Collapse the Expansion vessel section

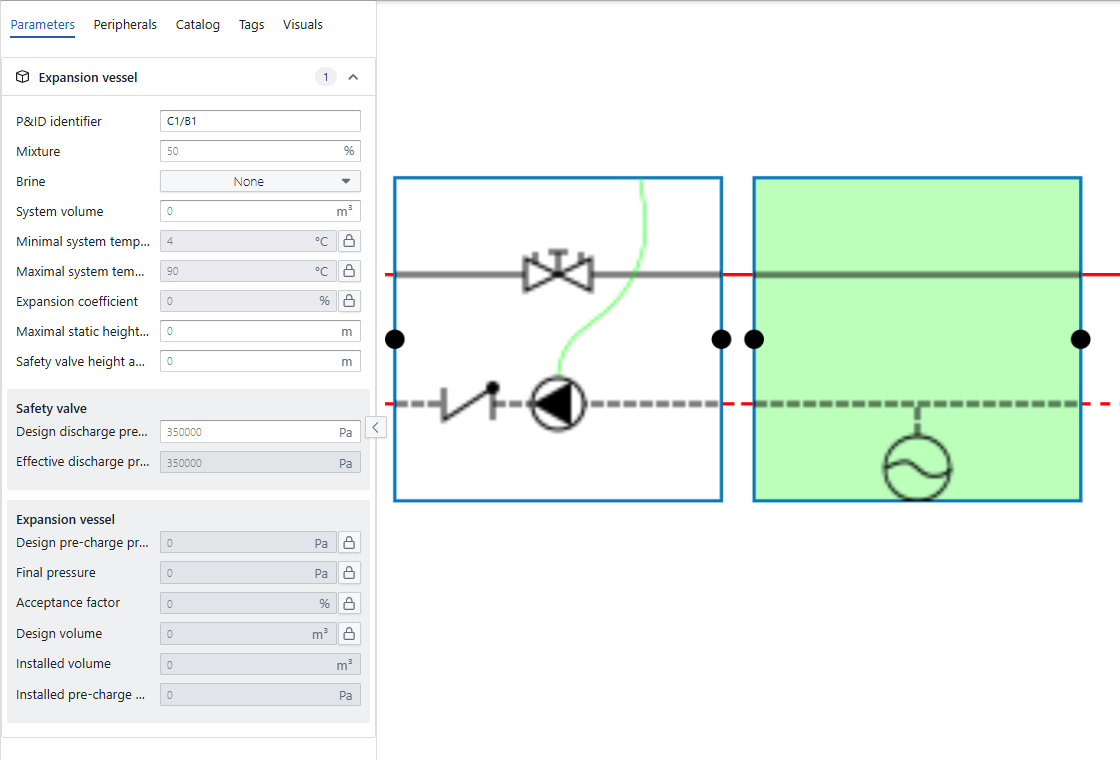pos(353,77)
